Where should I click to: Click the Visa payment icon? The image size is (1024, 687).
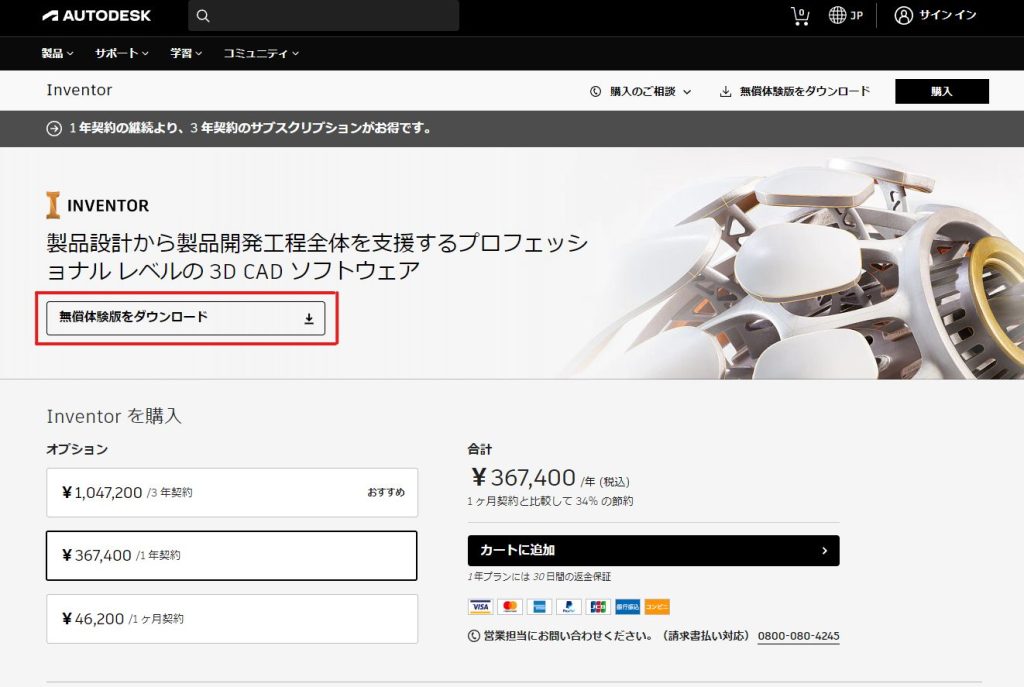pyautogui.click(x=480, y=607)
